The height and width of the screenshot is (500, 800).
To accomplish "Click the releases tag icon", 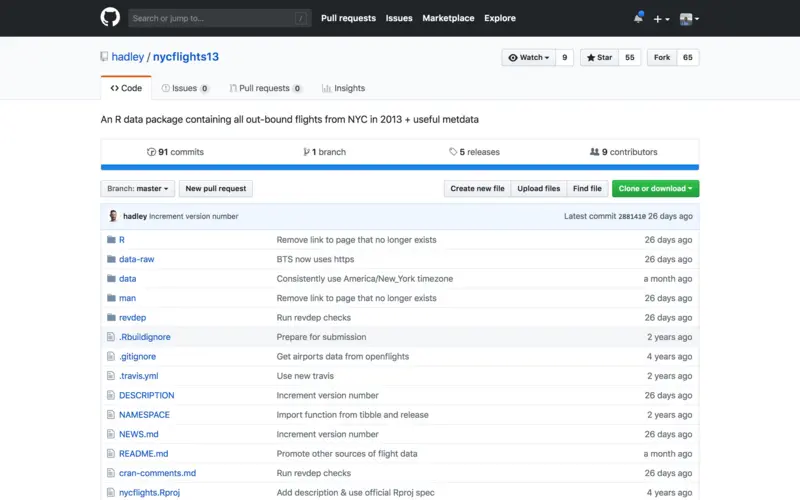I will (x=453, y=152).
